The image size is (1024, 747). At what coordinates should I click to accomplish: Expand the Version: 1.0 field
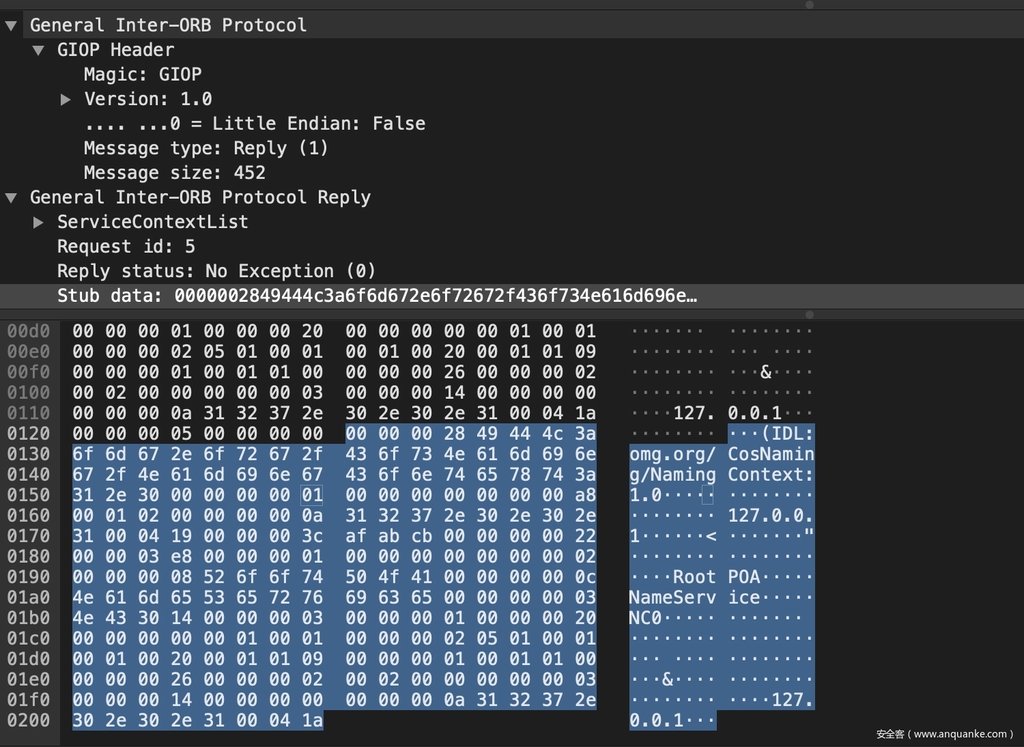click(x=66, y=99)
